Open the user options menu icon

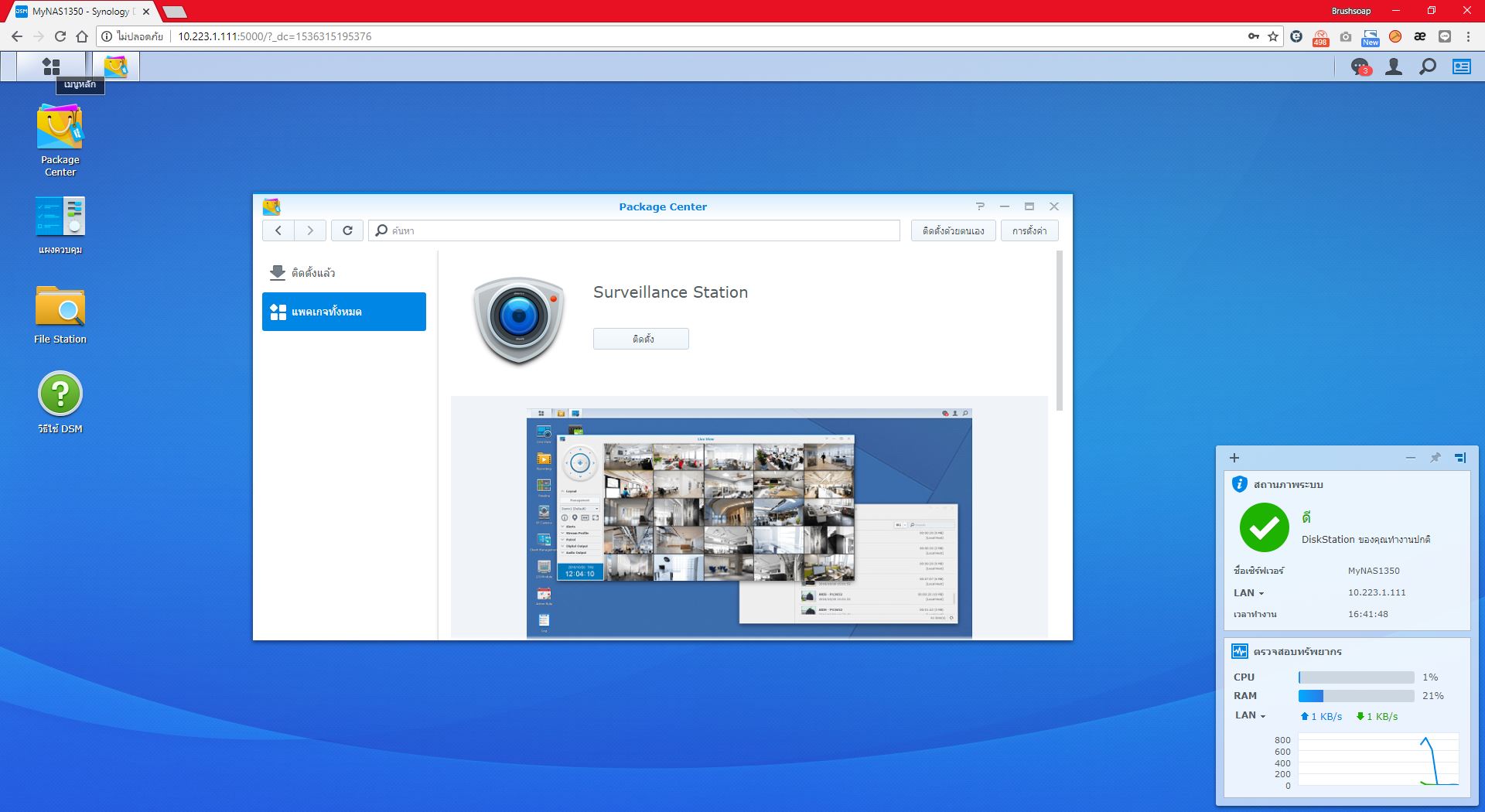1394,67
